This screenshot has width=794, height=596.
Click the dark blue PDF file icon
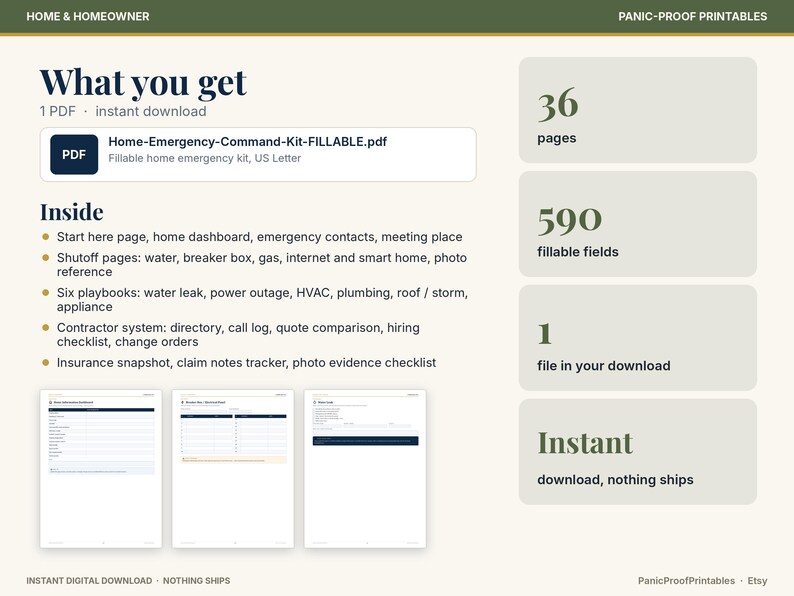pyautogui.click(x=74, y=154)
